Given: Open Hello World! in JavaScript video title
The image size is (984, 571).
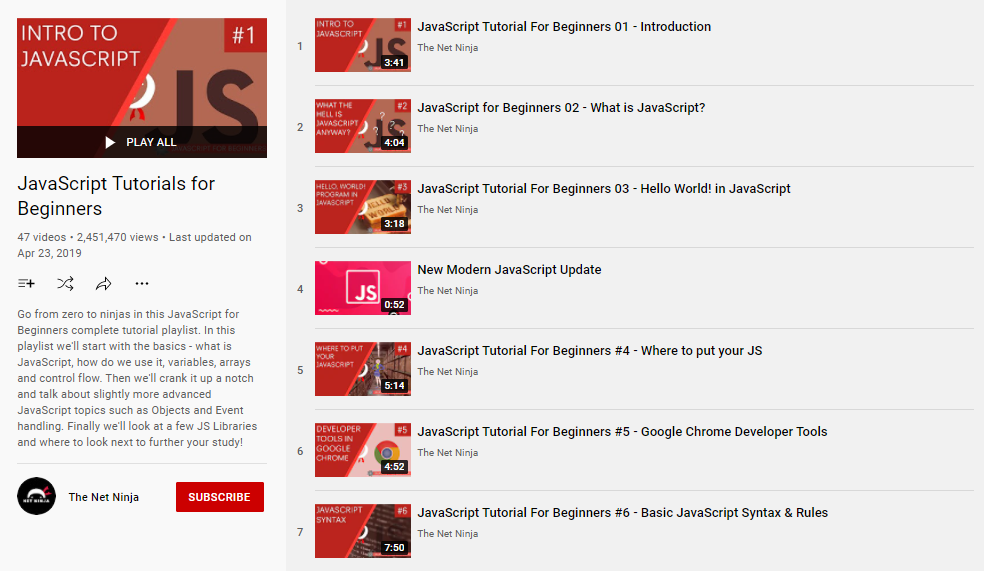Looking at the screenshot, I should [x=604, y=188].
